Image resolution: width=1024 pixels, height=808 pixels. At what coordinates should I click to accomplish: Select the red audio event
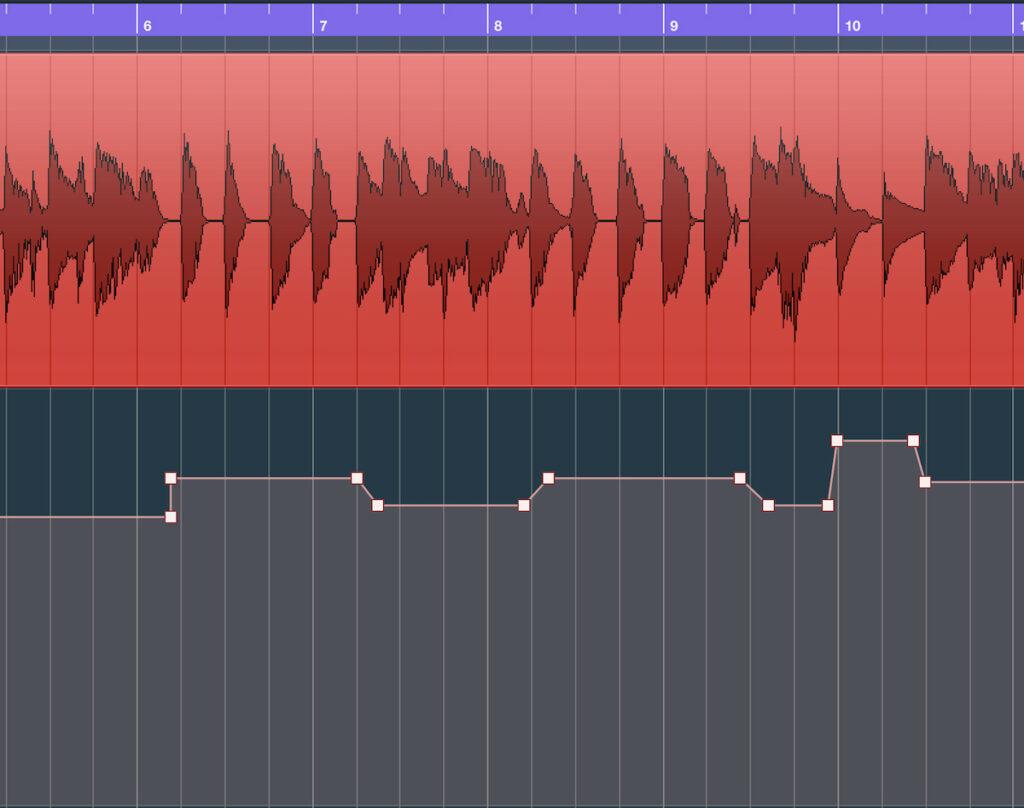(500, 220)
